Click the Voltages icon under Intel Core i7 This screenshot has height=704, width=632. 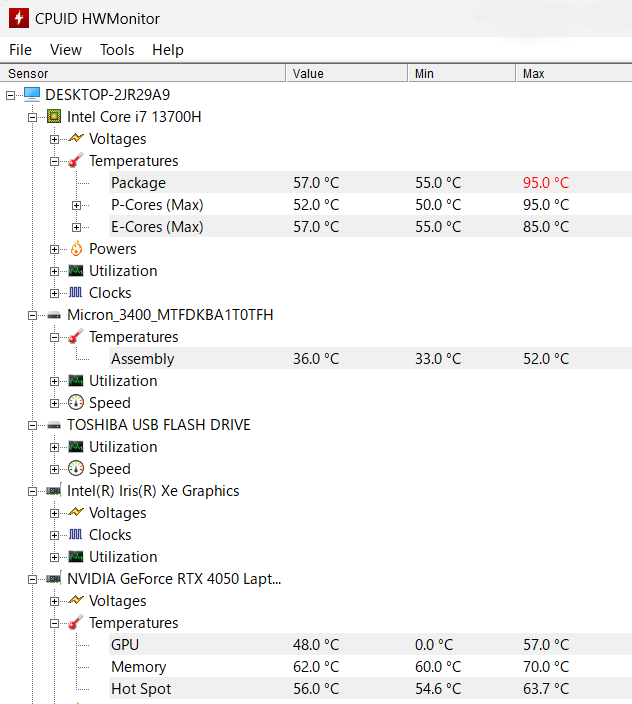tap(76, 138)
